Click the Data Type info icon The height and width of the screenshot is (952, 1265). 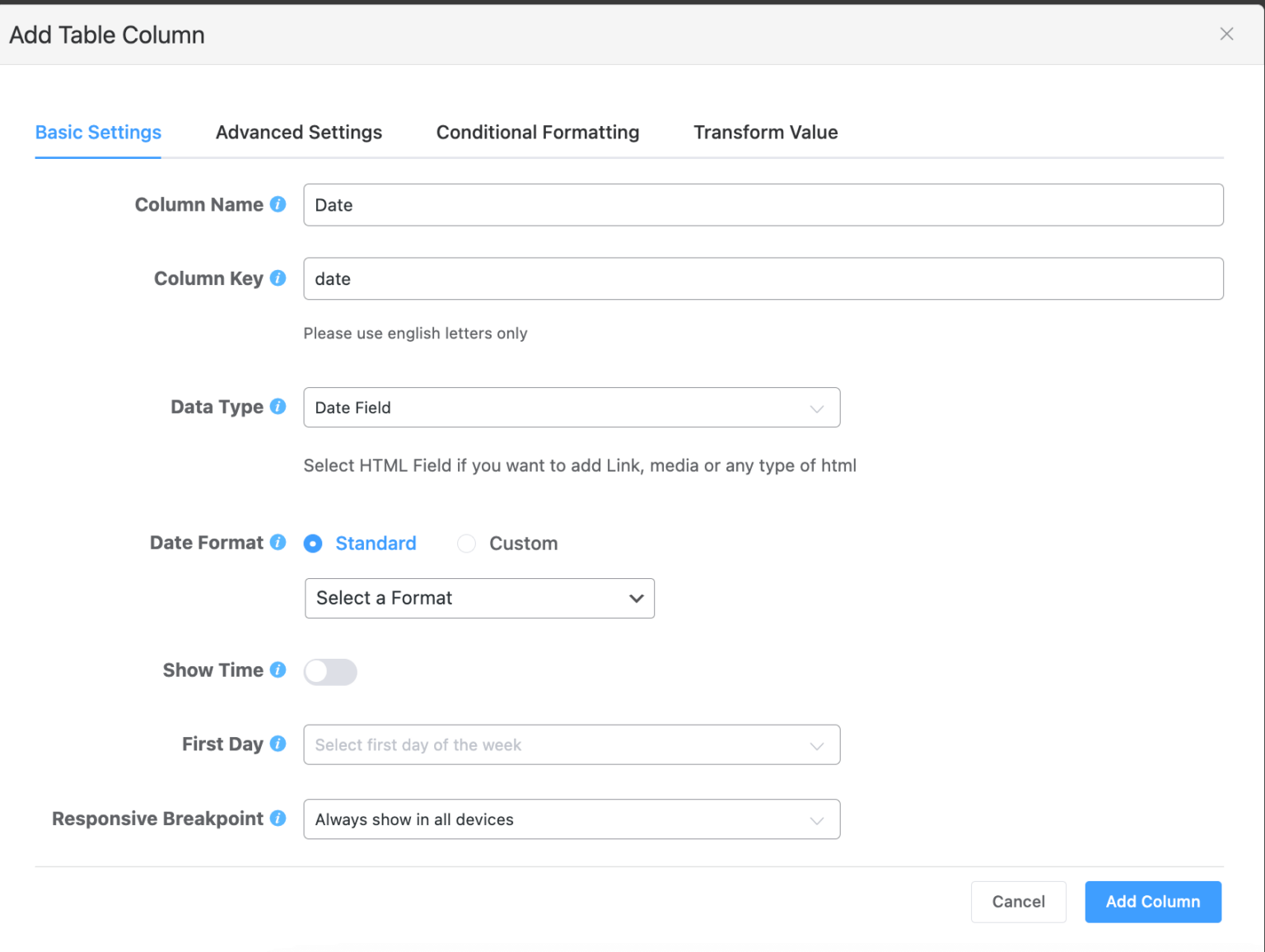pos(278,406)
